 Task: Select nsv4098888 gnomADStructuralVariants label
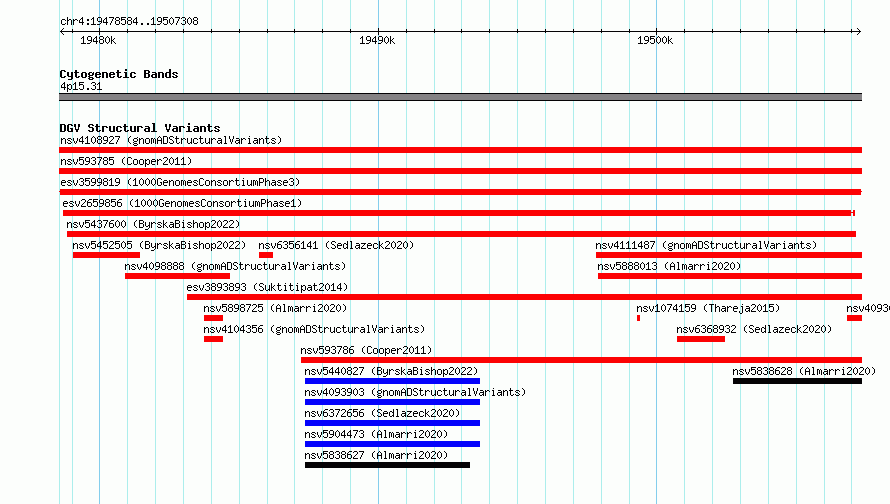pyautogui.click(x=235, y=266)
